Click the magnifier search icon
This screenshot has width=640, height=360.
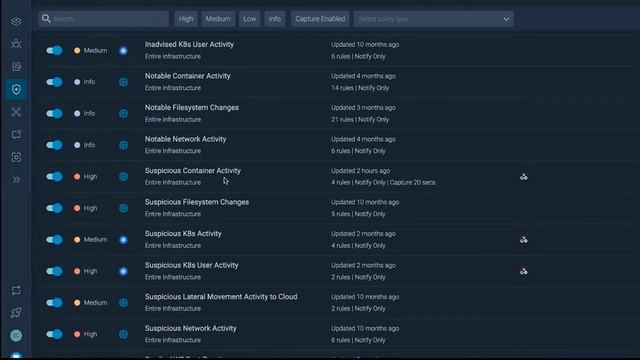(46, 19)
